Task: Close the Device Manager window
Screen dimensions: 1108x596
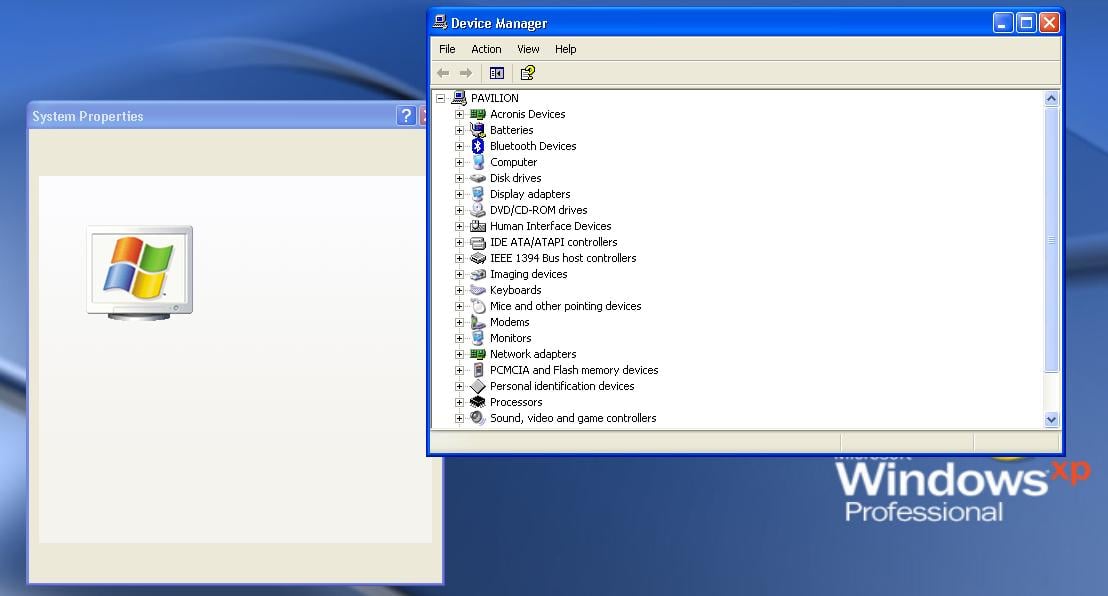Action: tap(1049, 23)
